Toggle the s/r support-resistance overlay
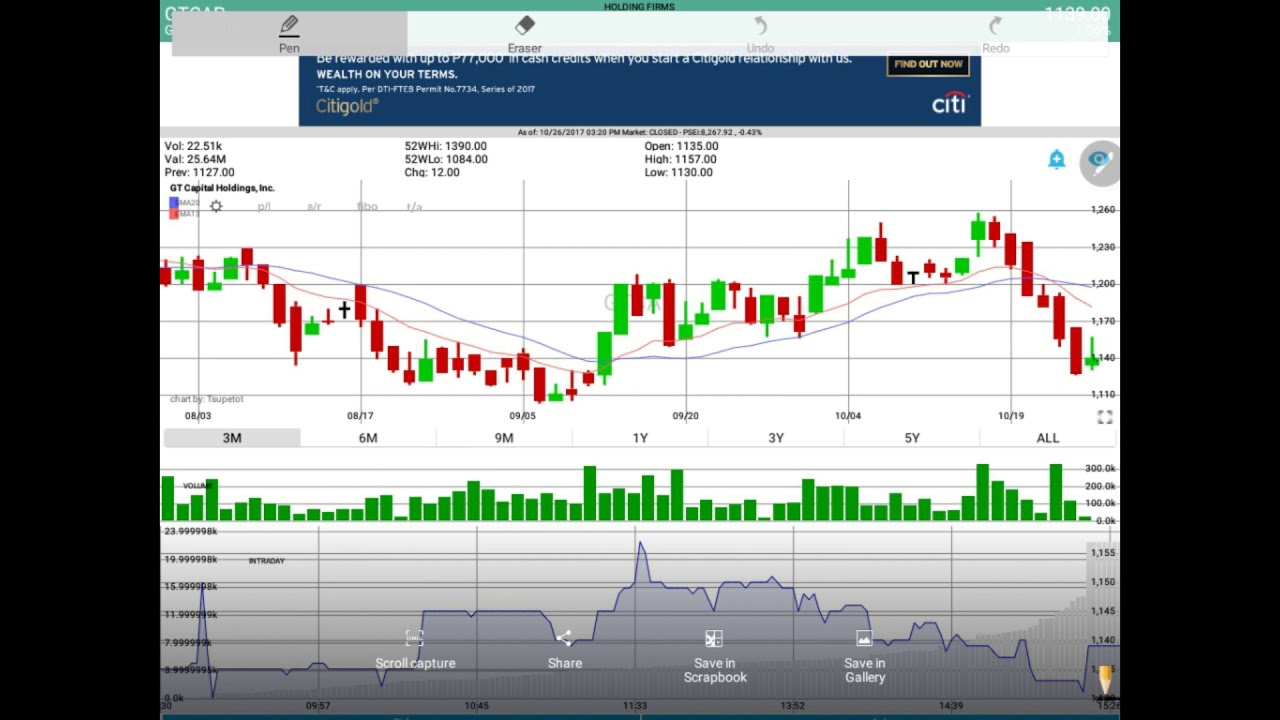The width and height of the screenshot is (1280, 720). pyautogui.click(x=314, y=207)
